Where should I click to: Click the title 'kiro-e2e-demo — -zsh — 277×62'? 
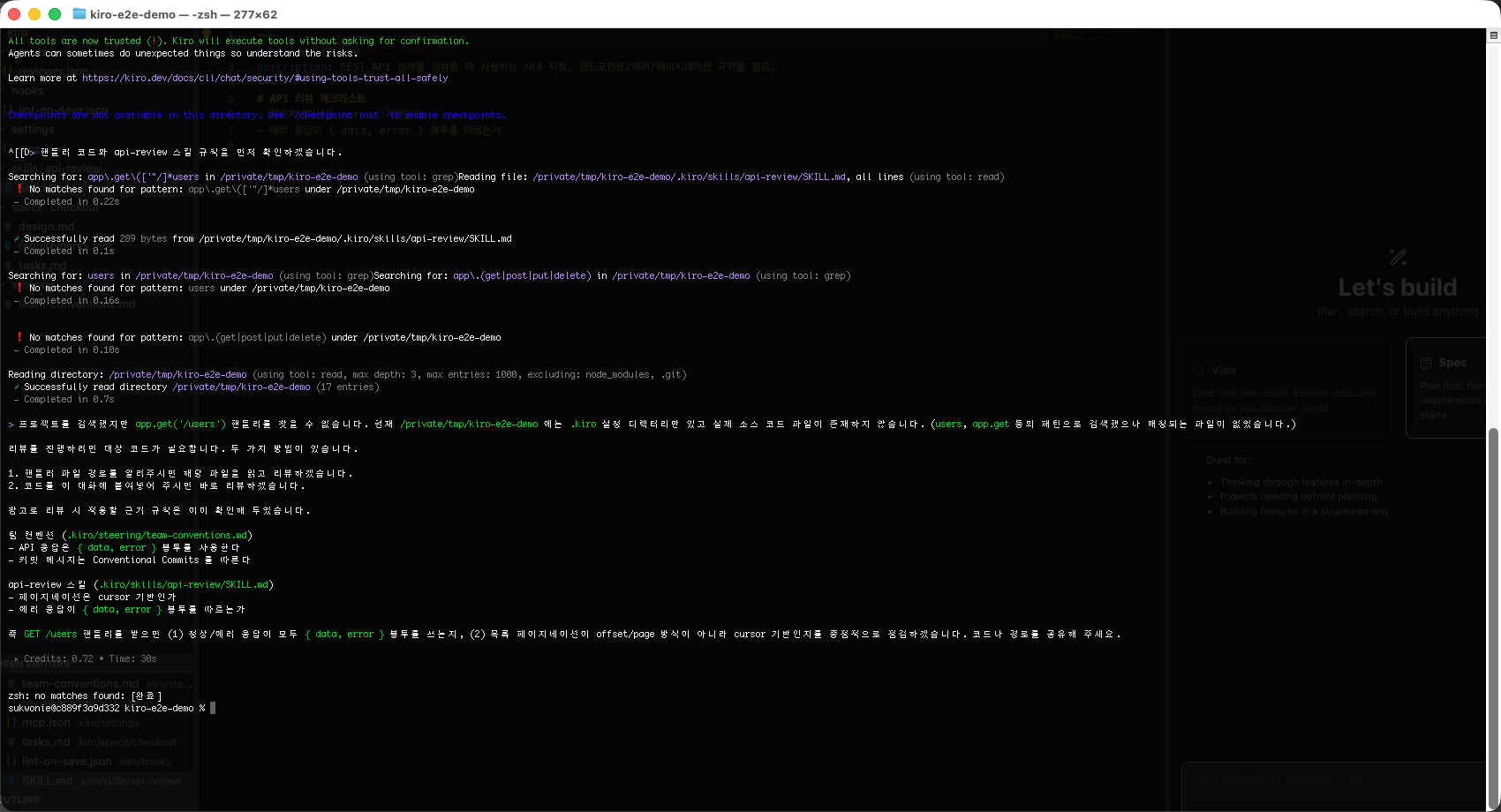pos(184,14)
